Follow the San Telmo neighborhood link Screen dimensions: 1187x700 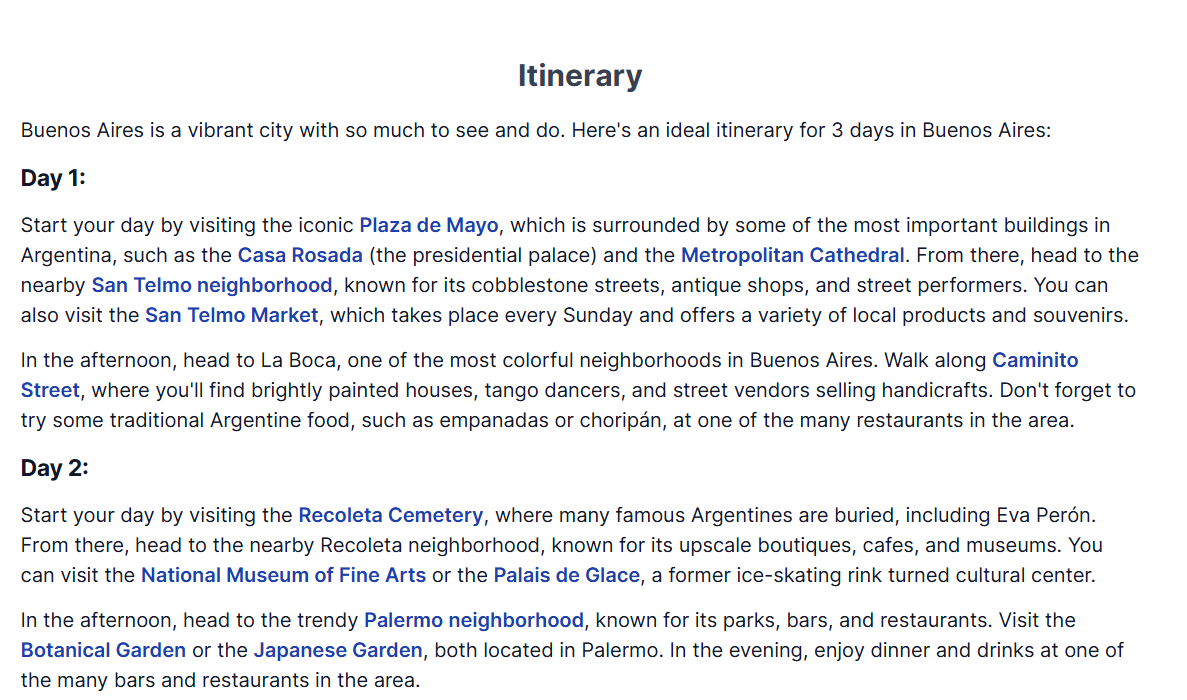tap(212, 285)
